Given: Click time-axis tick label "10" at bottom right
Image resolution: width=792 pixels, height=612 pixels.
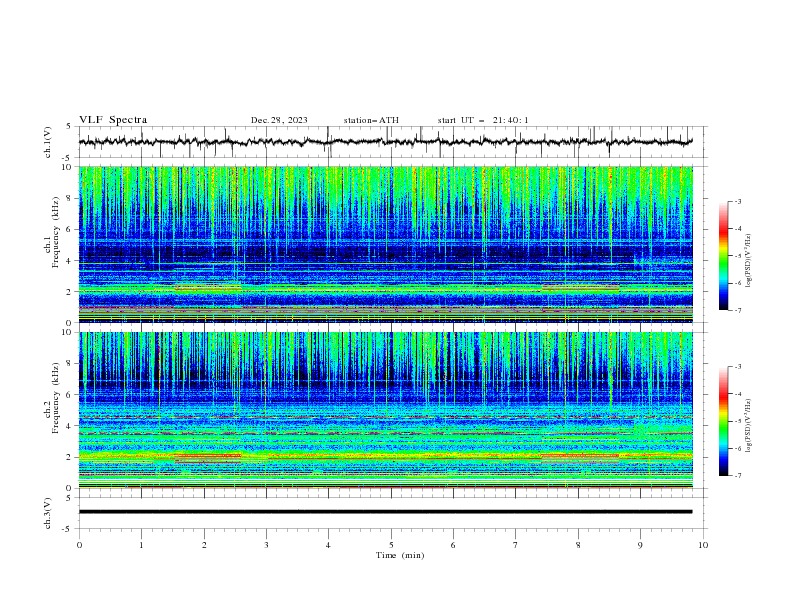Looking at the screenshot, I should point(703,545).
